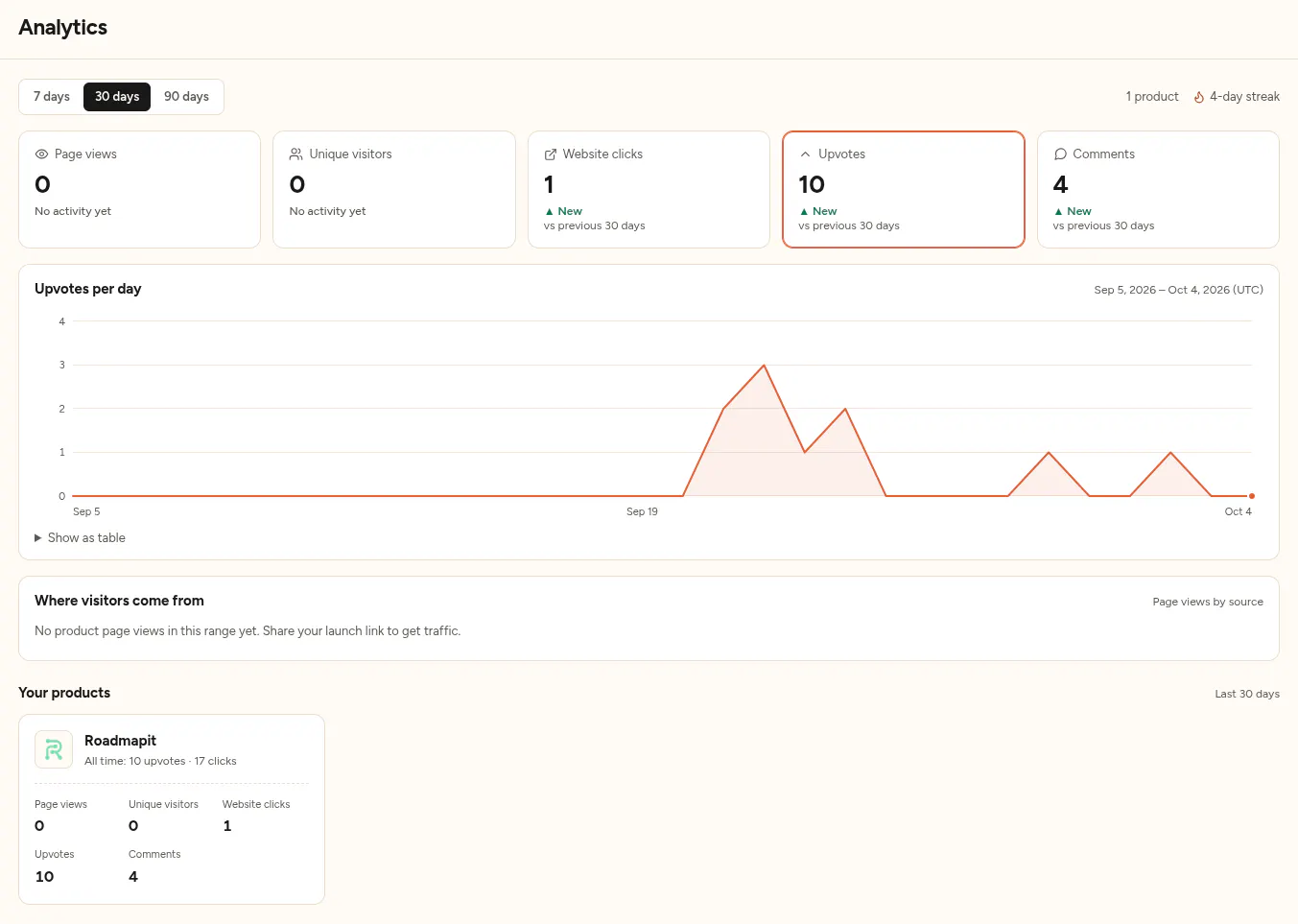Image resolution: width=1298 pixels, height=924 pixels.
Task: Click the Last 30 days label
Action: click(x=1247, y=694)
